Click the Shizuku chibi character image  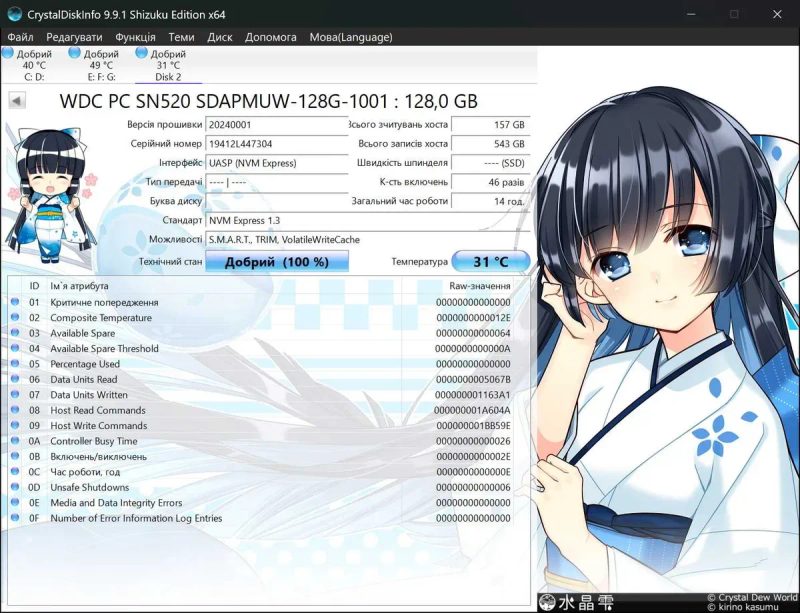(52, 195)
